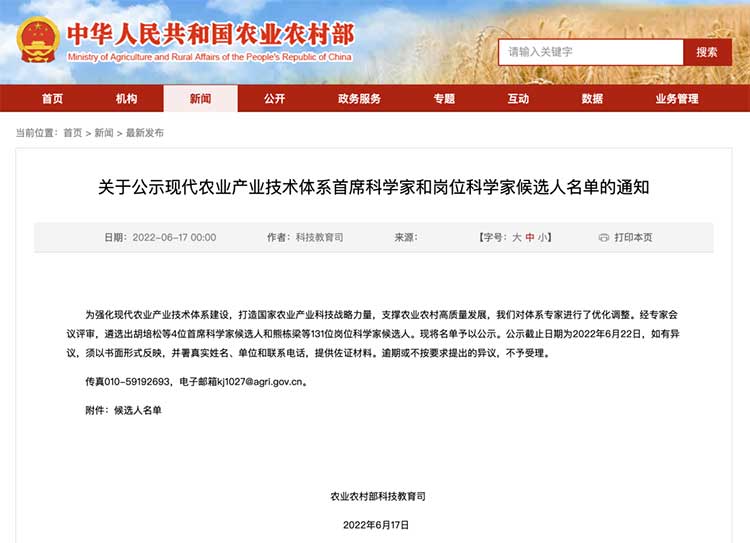Open the 政务服务 menu item
This screenshot has width=750, height=543.
click(x=359, y=99)
